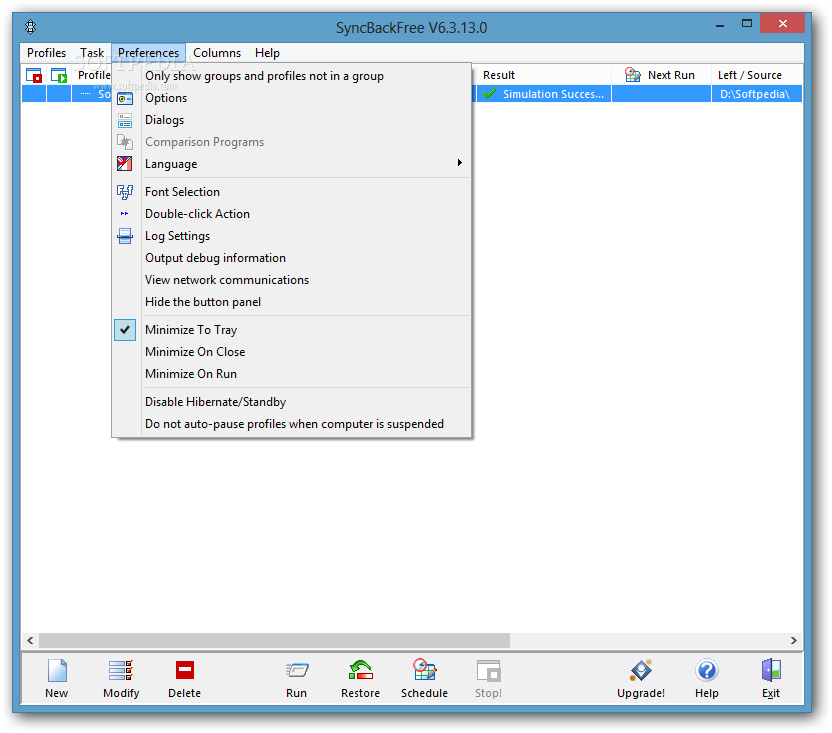Open the Task menu
The width and height of the screenshot is (832, 733).
92,53
